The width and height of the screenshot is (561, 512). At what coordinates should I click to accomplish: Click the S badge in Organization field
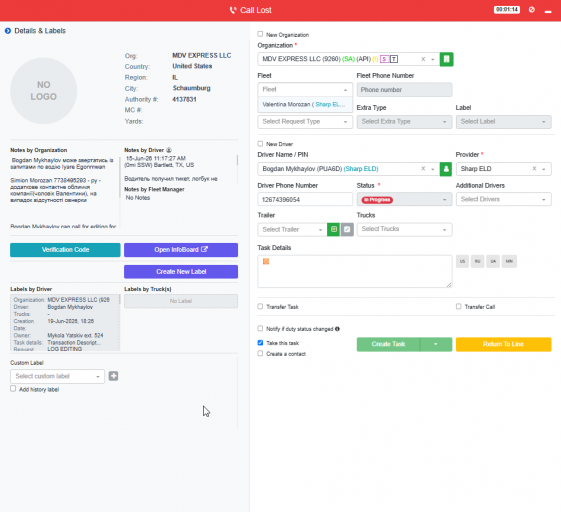384,59
